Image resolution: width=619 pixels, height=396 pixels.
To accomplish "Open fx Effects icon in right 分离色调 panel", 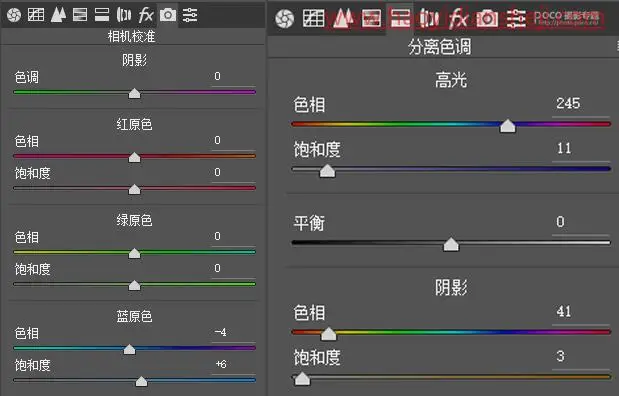I will pos(458,19).
